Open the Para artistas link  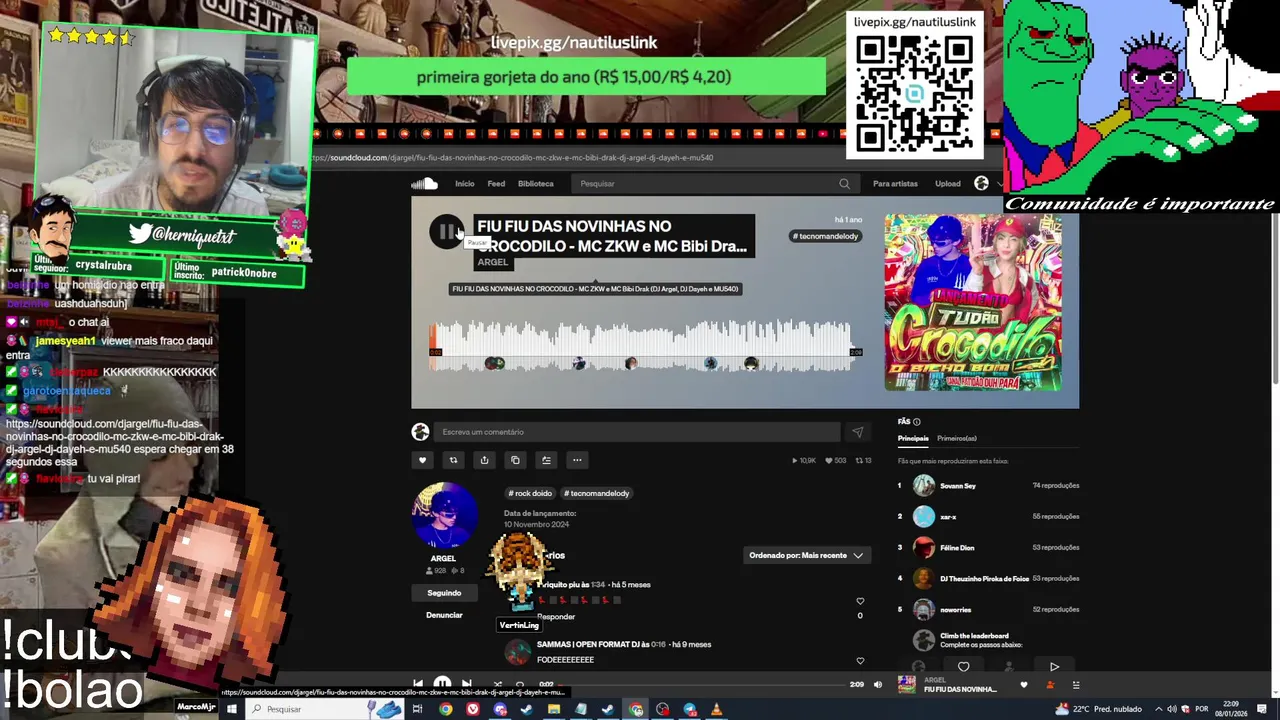click(x=895, y=184)
